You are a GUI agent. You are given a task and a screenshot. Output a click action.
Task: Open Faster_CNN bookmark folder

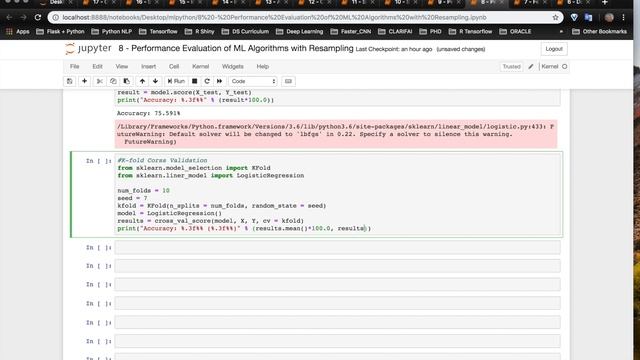(351, 31)
